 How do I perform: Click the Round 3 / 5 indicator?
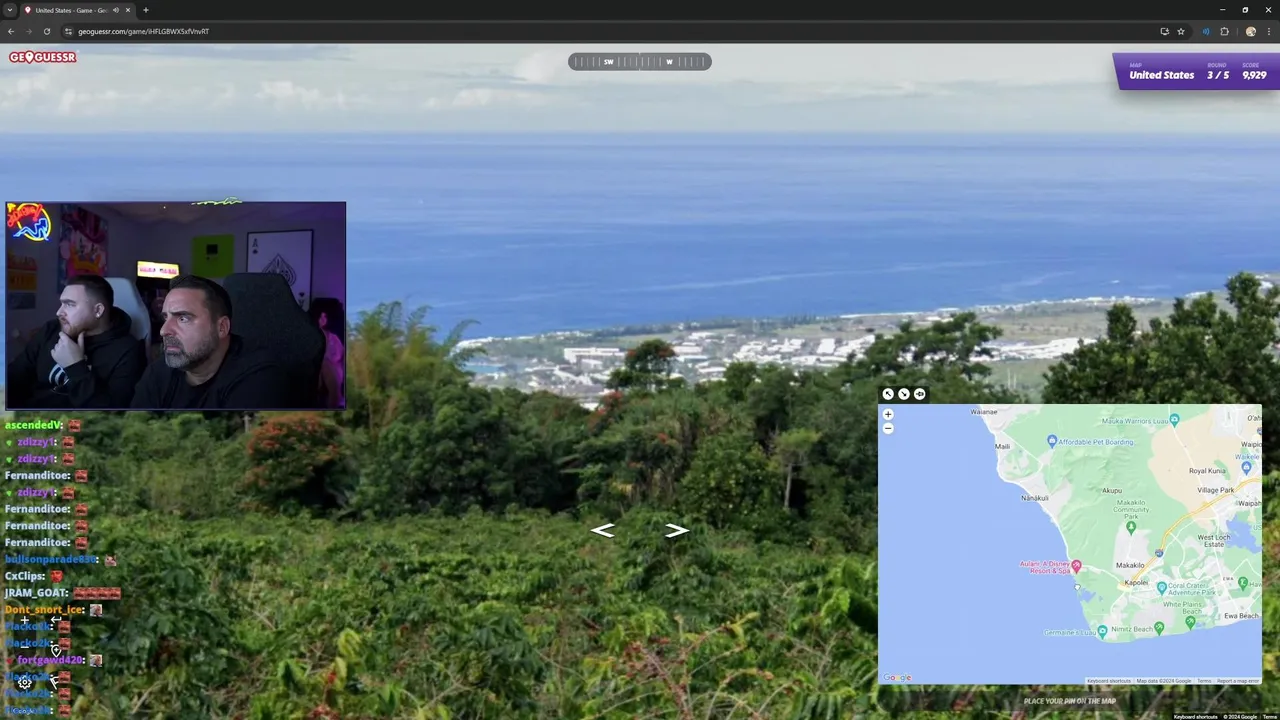pos(1217,71)
